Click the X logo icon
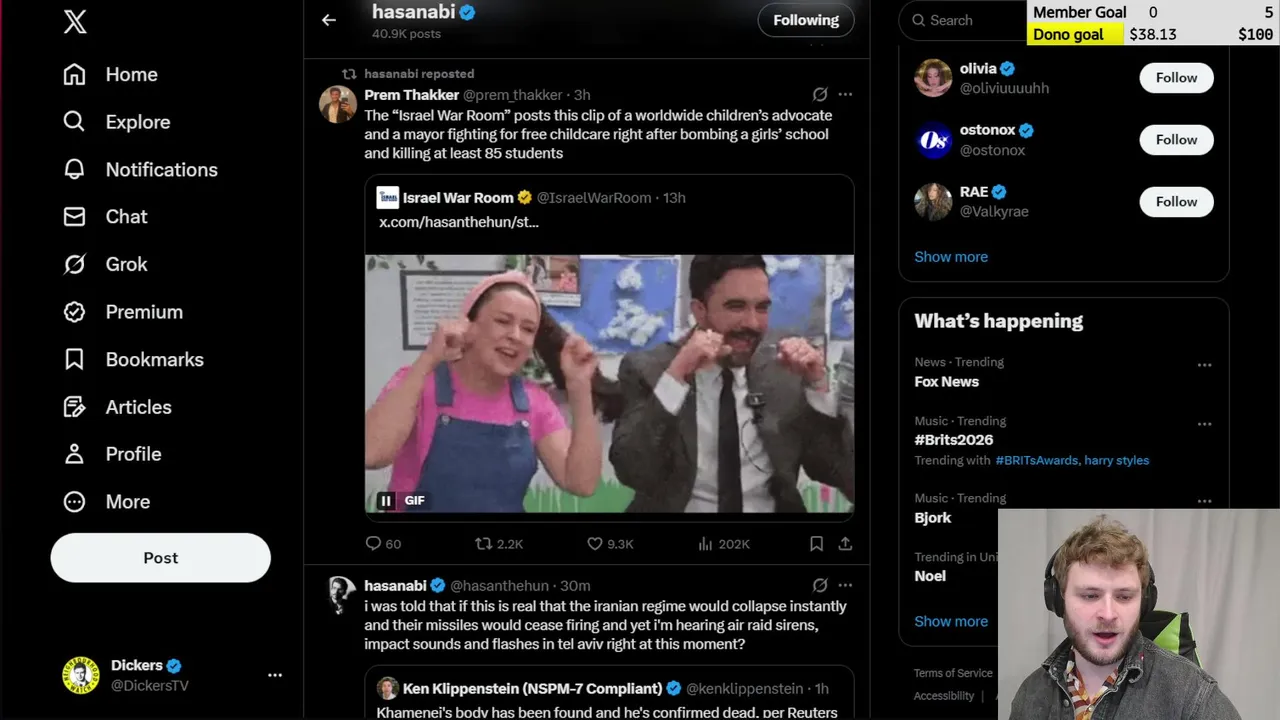The image size is (1280, 720). click(75, 22)
